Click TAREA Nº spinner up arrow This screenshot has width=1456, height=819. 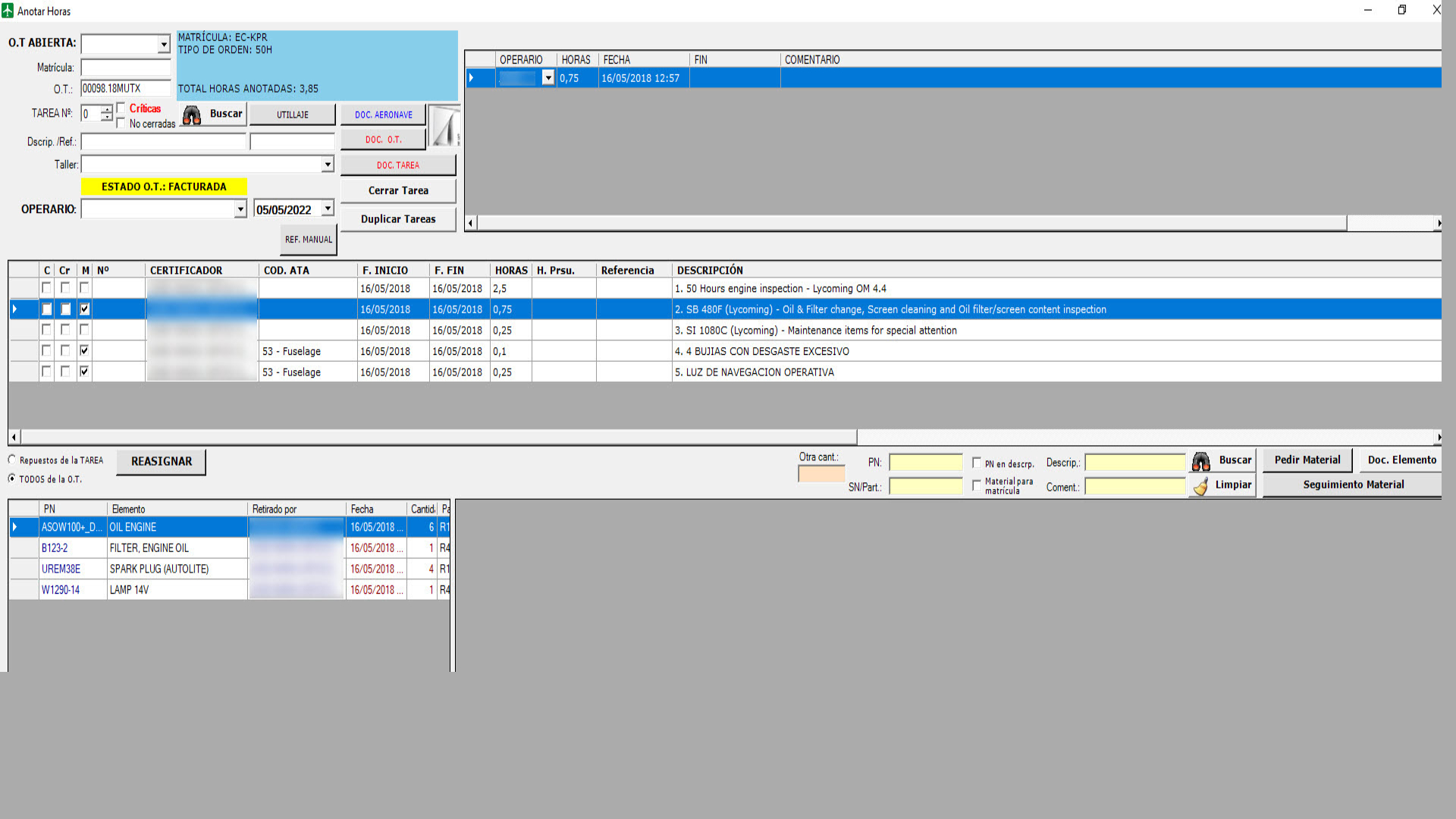pos(107,109)
